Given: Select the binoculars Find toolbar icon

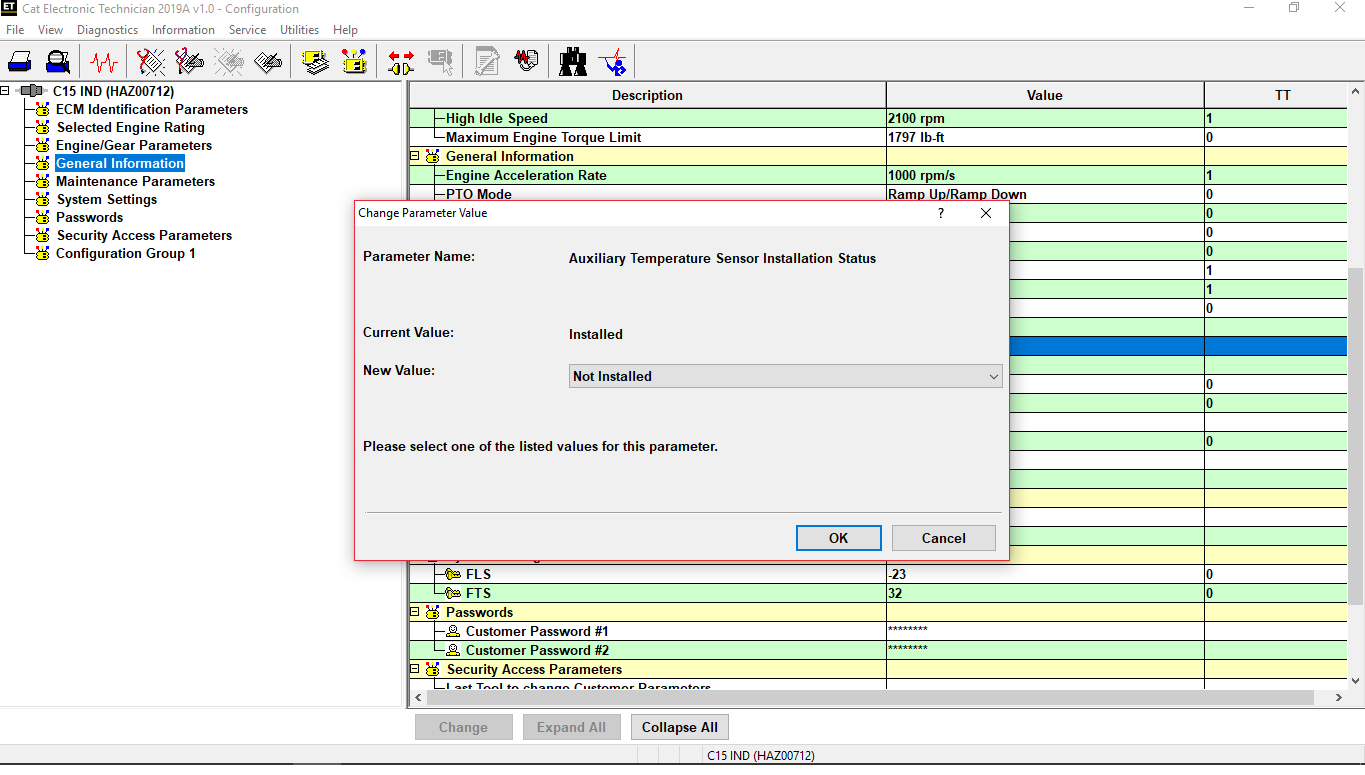Looking at the screenshot, I should tap(573, 61).
